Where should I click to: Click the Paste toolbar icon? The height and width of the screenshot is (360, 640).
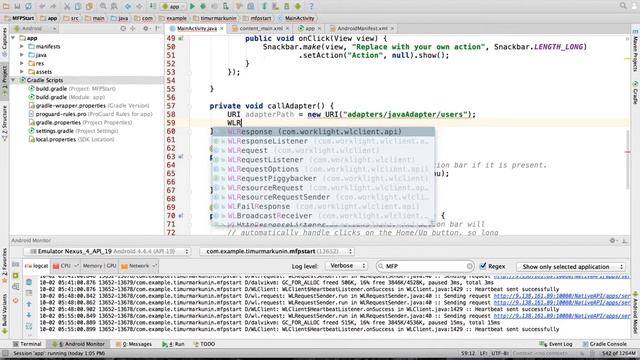coord(89,7)
